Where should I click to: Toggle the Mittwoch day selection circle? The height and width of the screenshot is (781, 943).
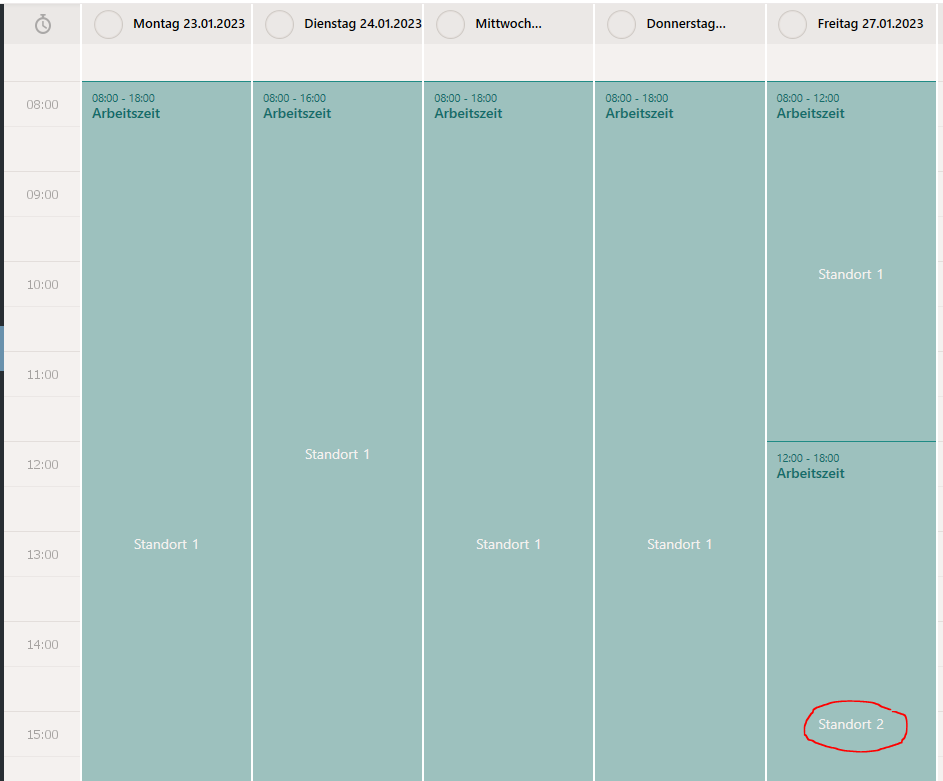tap(450, 24)
